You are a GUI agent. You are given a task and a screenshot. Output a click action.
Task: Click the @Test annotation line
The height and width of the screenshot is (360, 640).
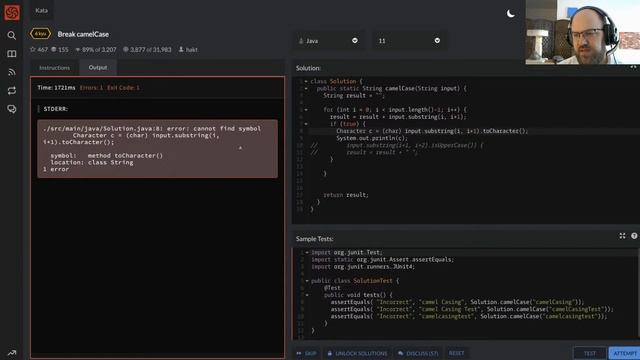[332, 288]
